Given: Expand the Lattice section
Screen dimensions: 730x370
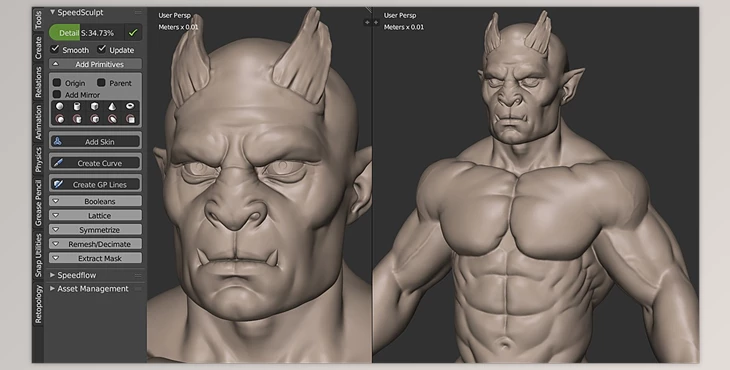Looking at the screenshot, I should pos(95,215).
